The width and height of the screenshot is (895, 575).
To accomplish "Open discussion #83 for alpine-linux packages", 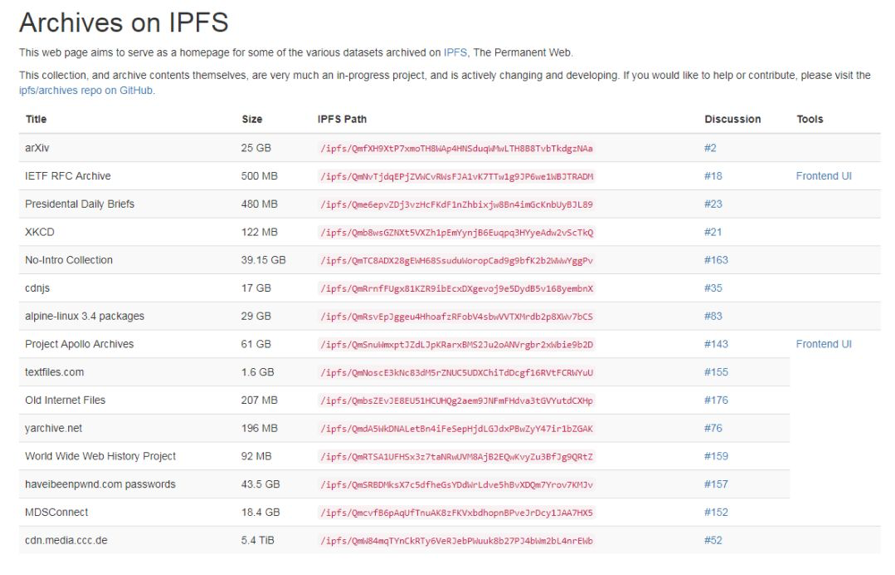I will pyautogui.click(x=713, y=316).
